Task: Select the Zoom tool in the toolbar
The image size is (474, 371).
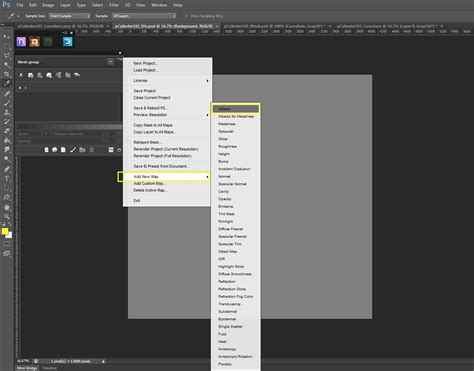Action: (x=7, y=216)
